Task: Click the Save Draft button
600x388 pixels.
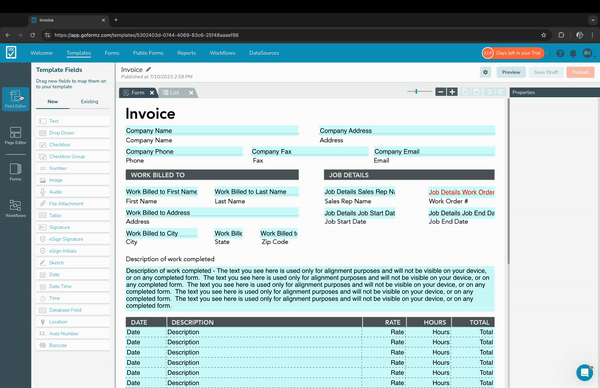Action: (546, 72)
